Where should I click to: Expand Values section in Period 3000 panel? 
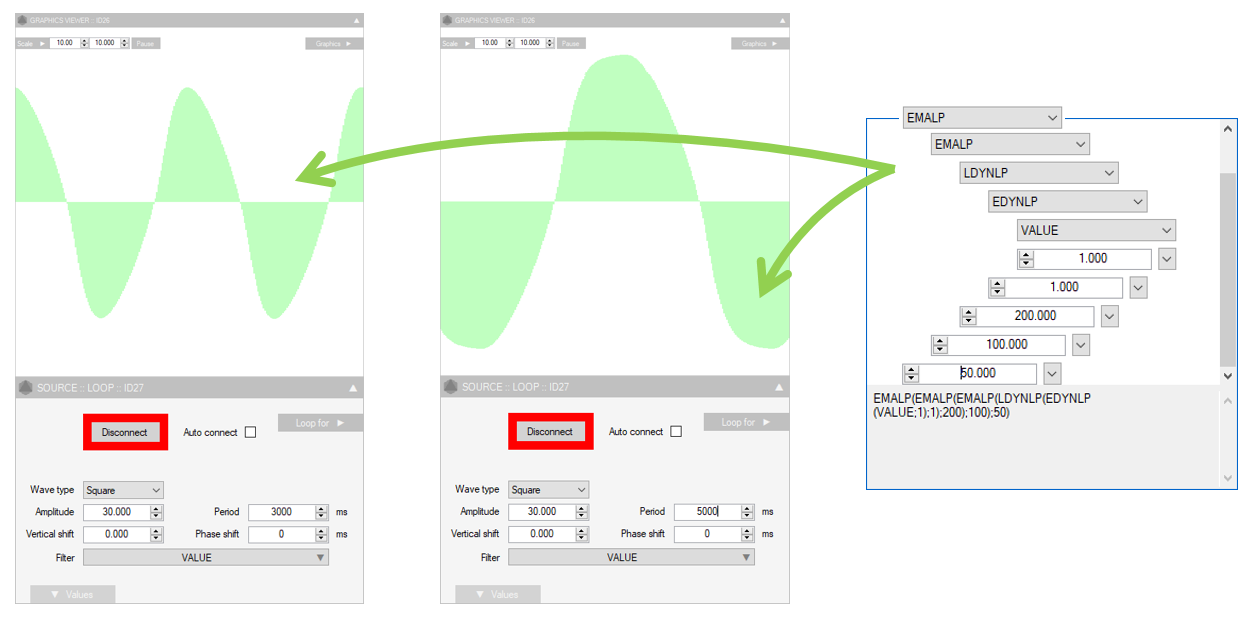pos(72,594)
